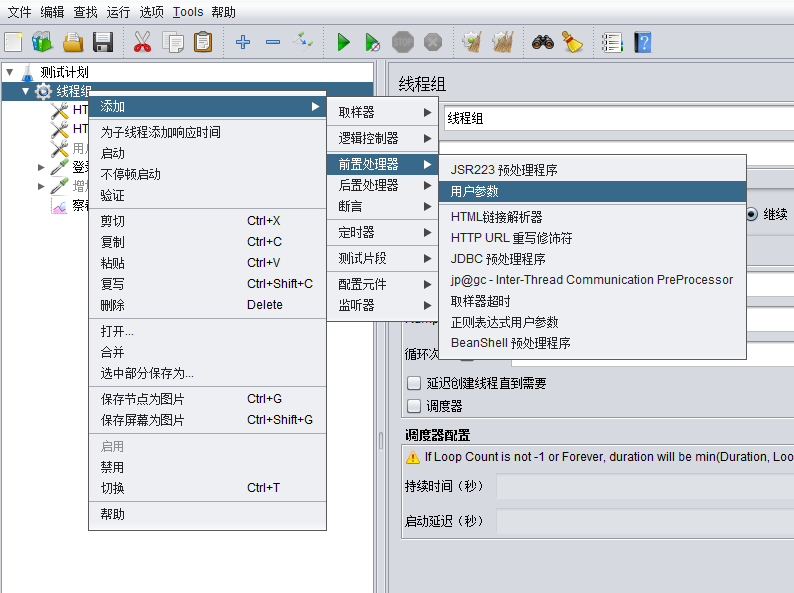Click the blue minus Collapse All icon
Image resolution: width=794 pixels, height=593 pixels.
coord(272,42)
